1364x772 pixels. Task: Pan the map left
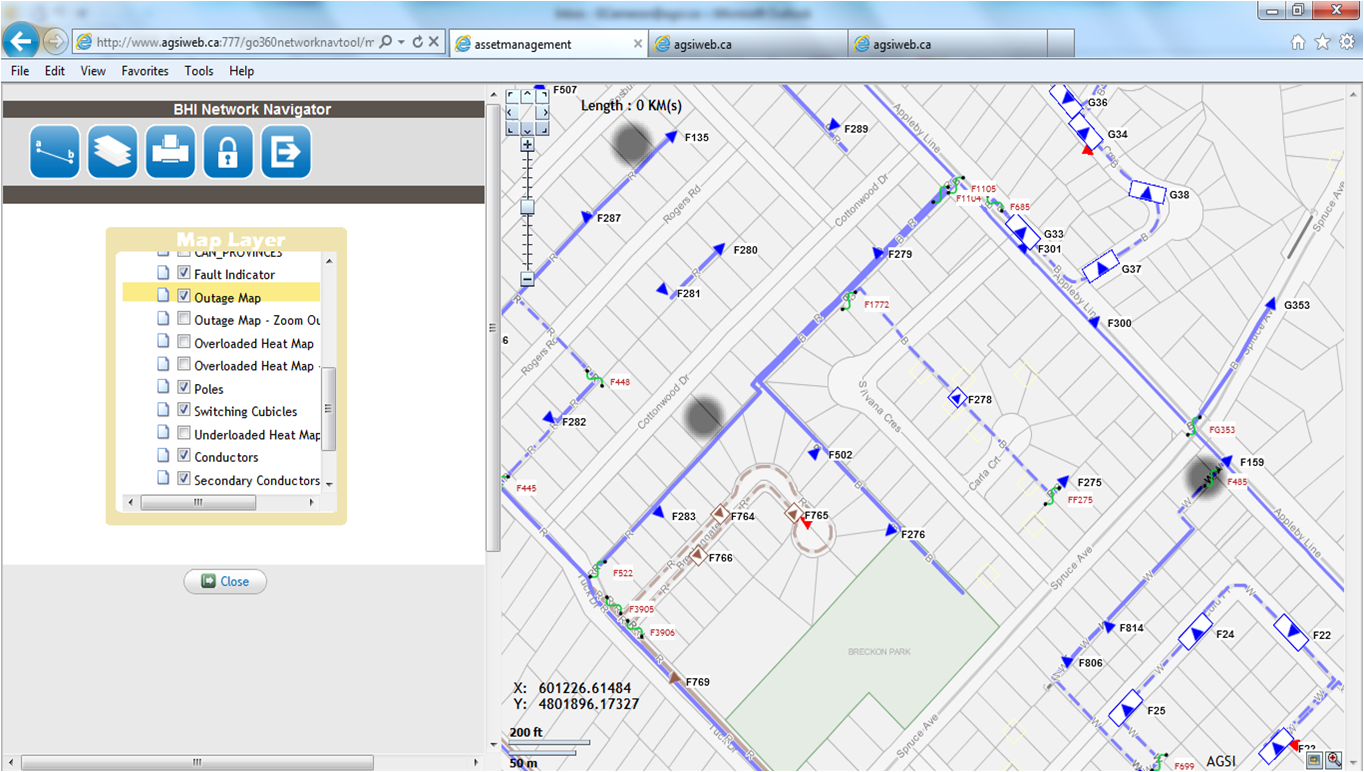pos(512,112)
